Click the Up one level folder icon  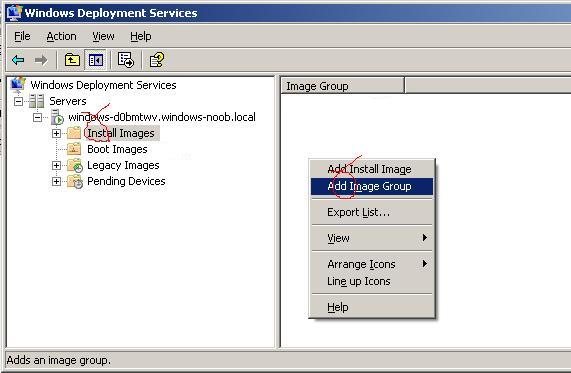[x=72, y=60]
